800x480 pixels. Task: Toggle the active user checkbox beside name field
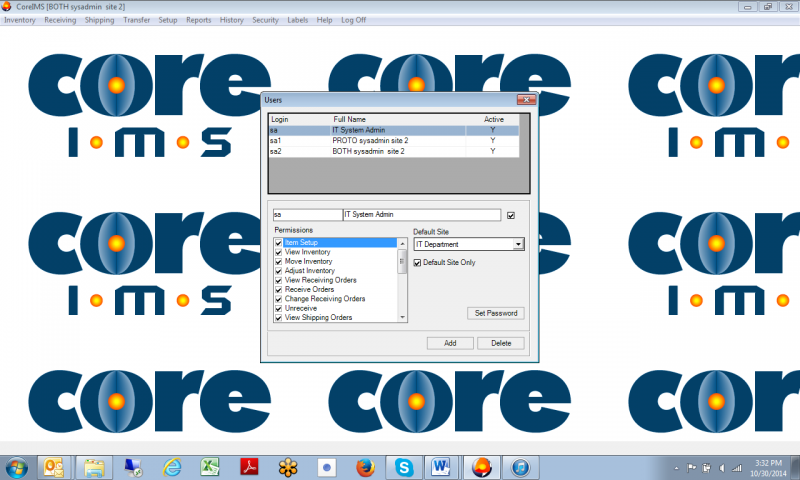coord(511,215)
